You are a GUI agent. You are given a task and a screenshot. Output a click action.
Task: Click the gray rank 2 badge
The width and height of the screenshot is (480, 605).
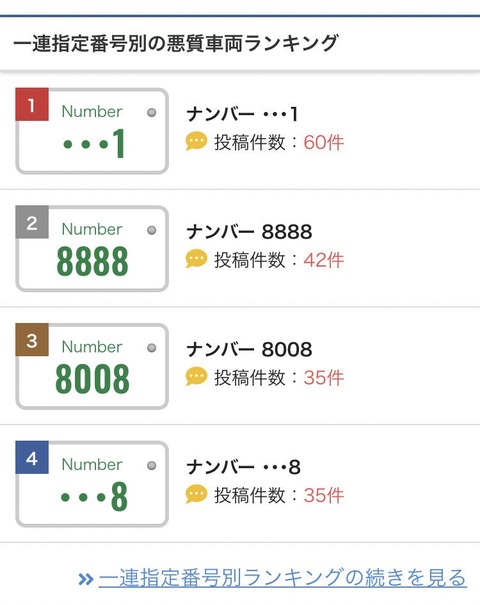pyautogui.click(x=32, y=222)
